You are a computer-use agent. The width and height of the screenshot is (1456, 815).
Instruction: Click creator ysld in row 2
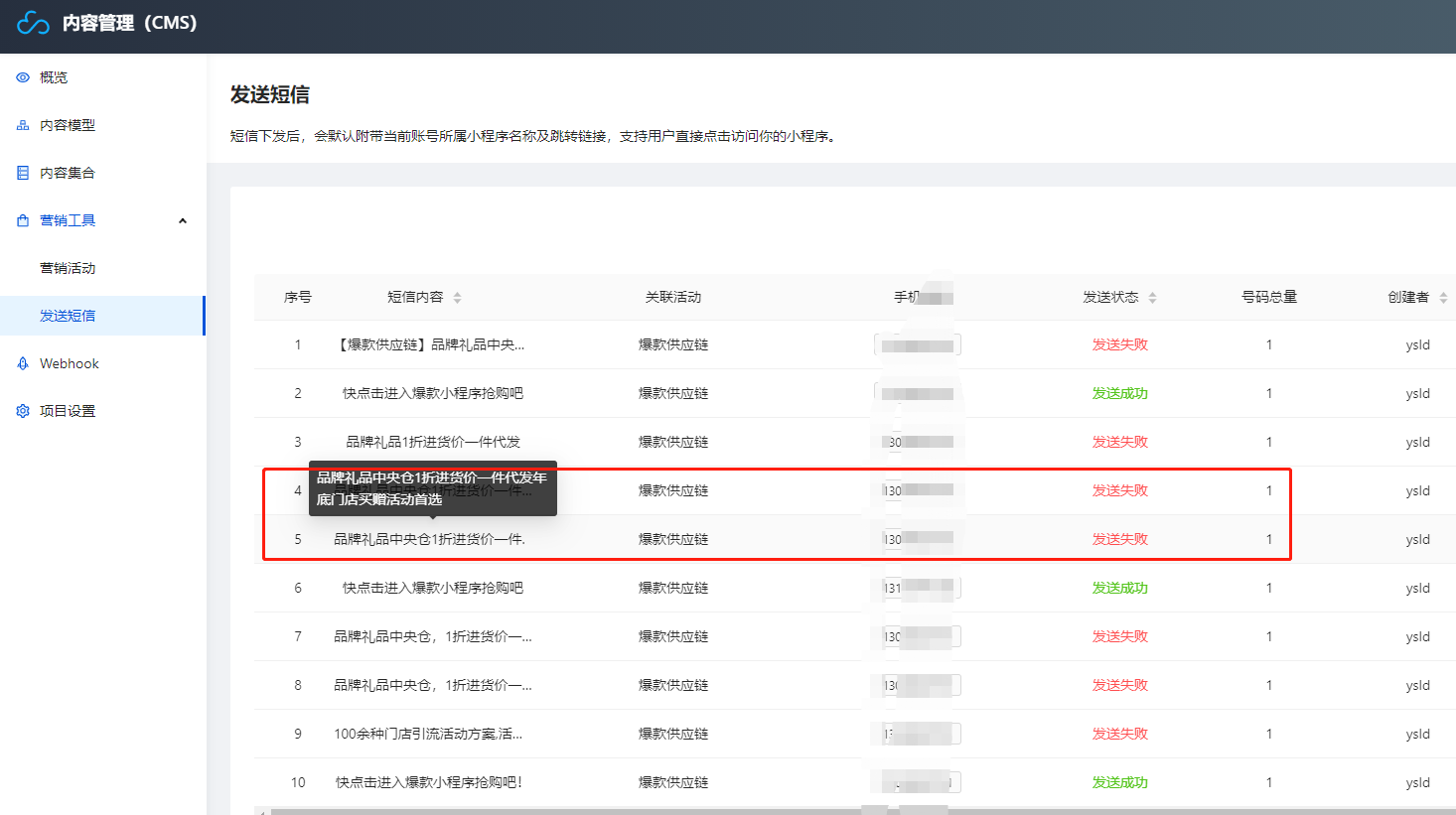coord(1418,393)
